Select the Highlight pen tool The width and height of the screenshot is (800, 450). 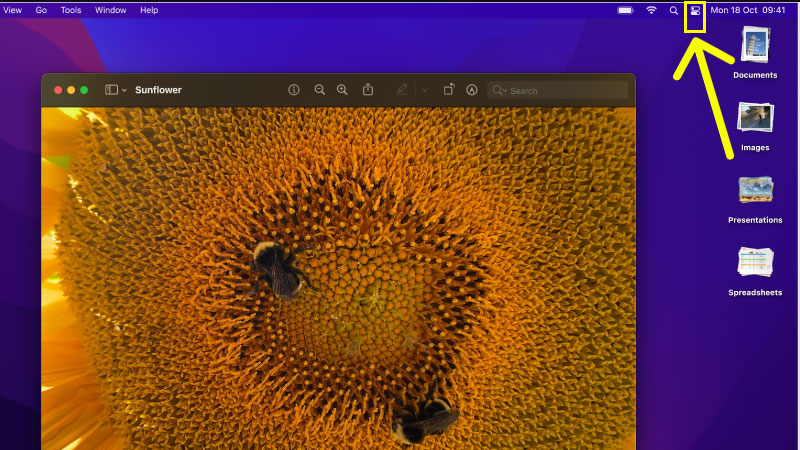click(x=403, y=90)
